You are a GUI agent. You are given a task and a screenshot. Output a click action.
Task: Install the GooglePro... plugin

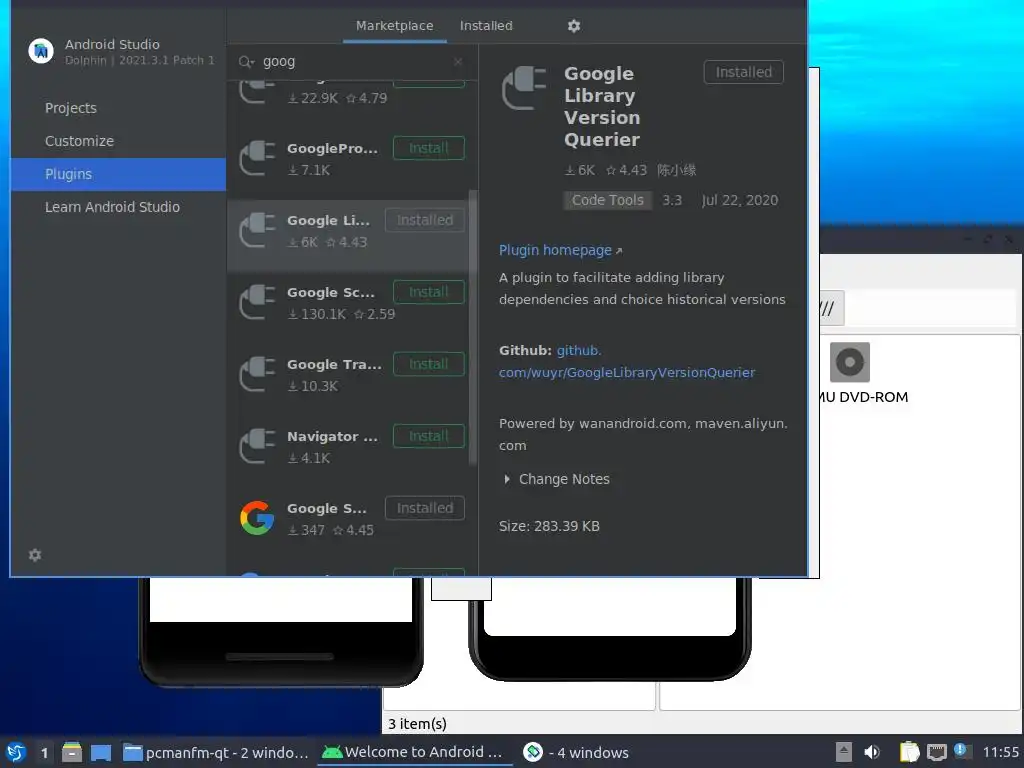428,148
